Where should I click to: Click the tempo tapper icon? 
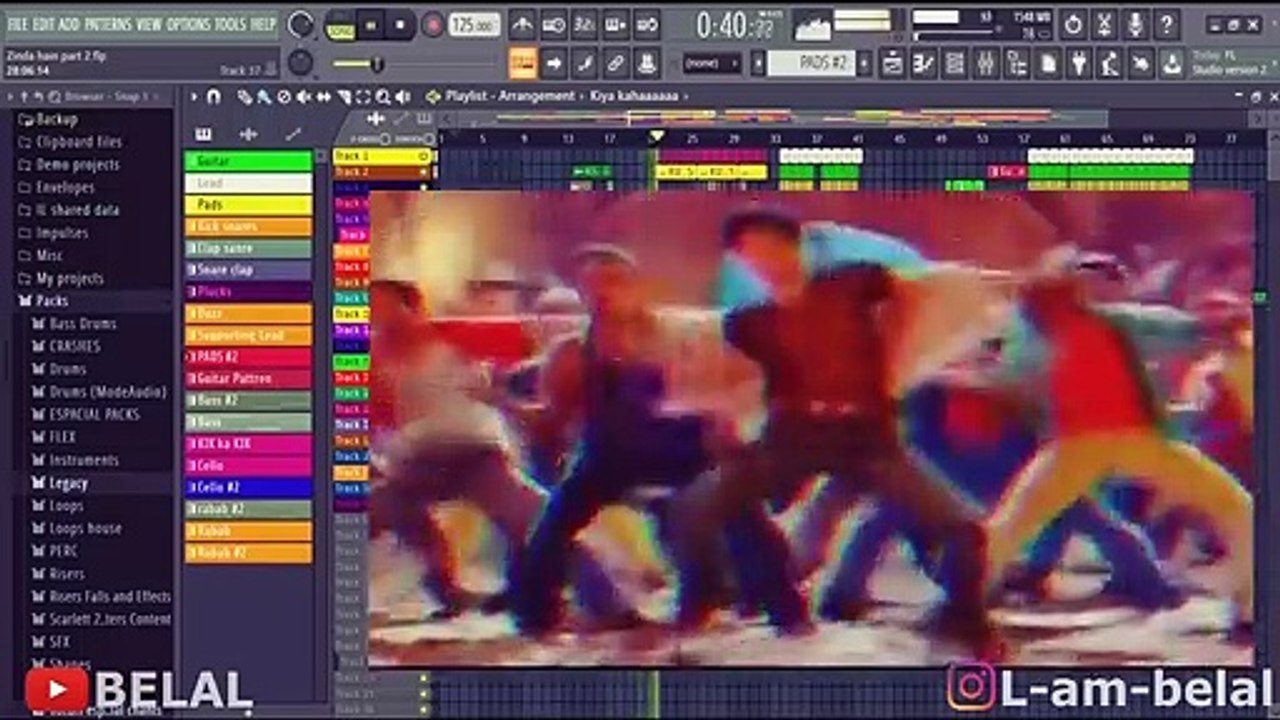pyautogui.click(x=1110, y=63)
